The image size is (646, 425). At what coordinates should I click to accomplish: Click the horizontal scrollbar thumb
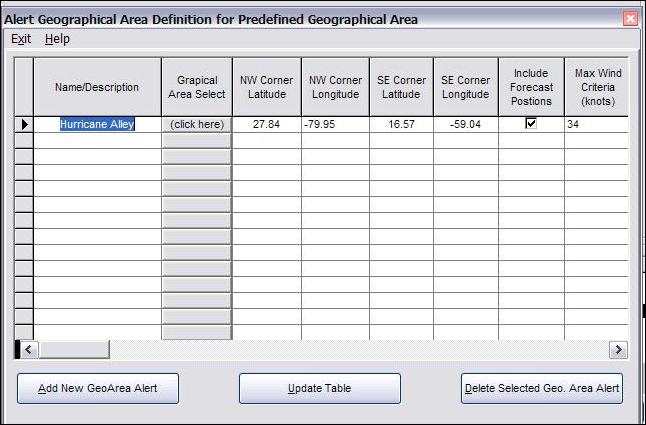74,349
